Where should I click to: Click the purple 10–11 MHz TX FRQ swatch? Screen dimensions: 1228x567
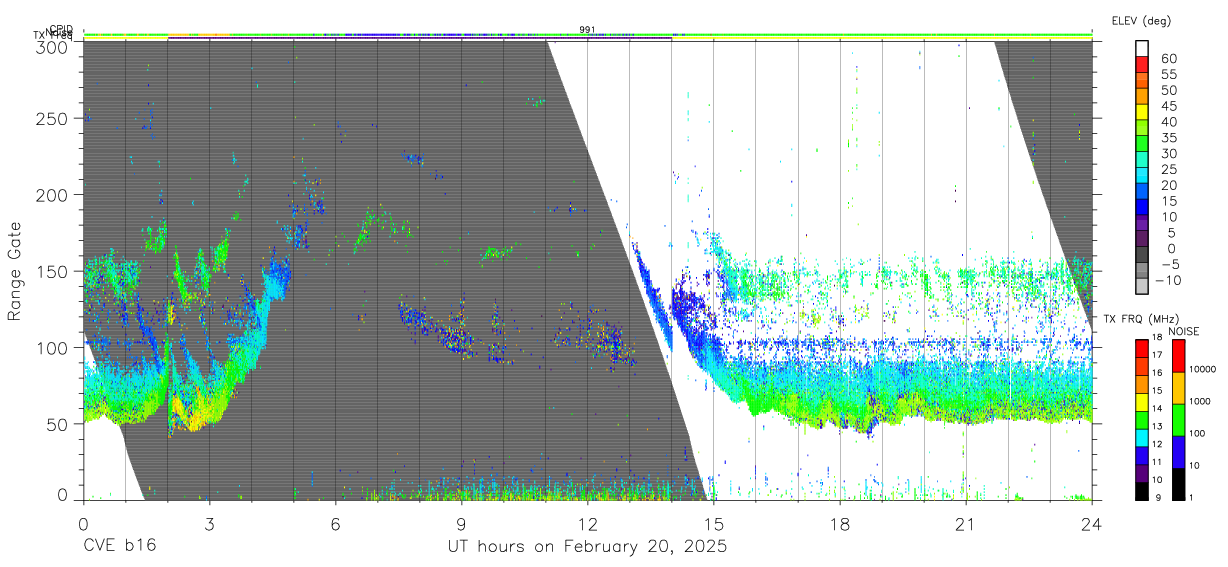[1141, 472]
